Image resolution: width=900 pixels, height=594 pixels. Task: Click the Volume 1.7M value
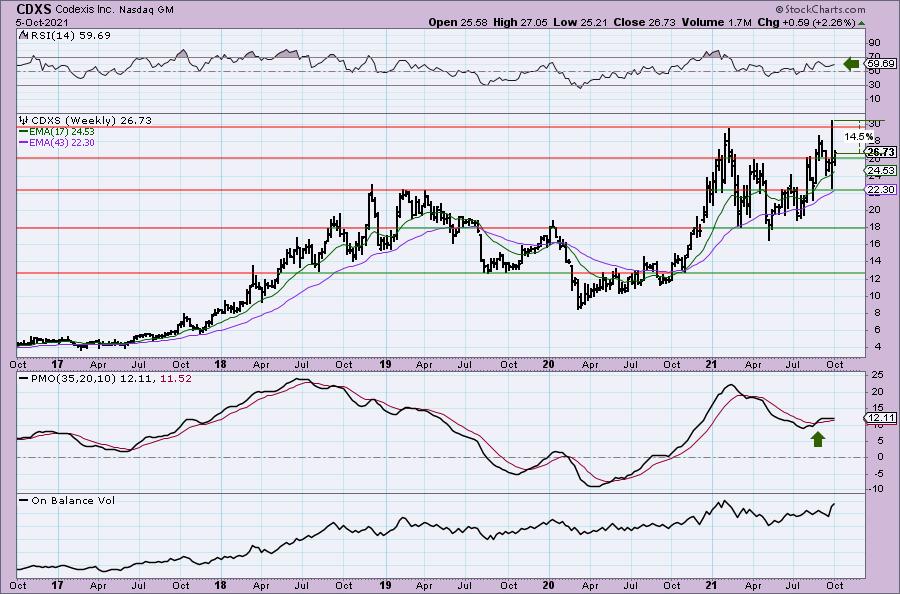pos(717,22)
